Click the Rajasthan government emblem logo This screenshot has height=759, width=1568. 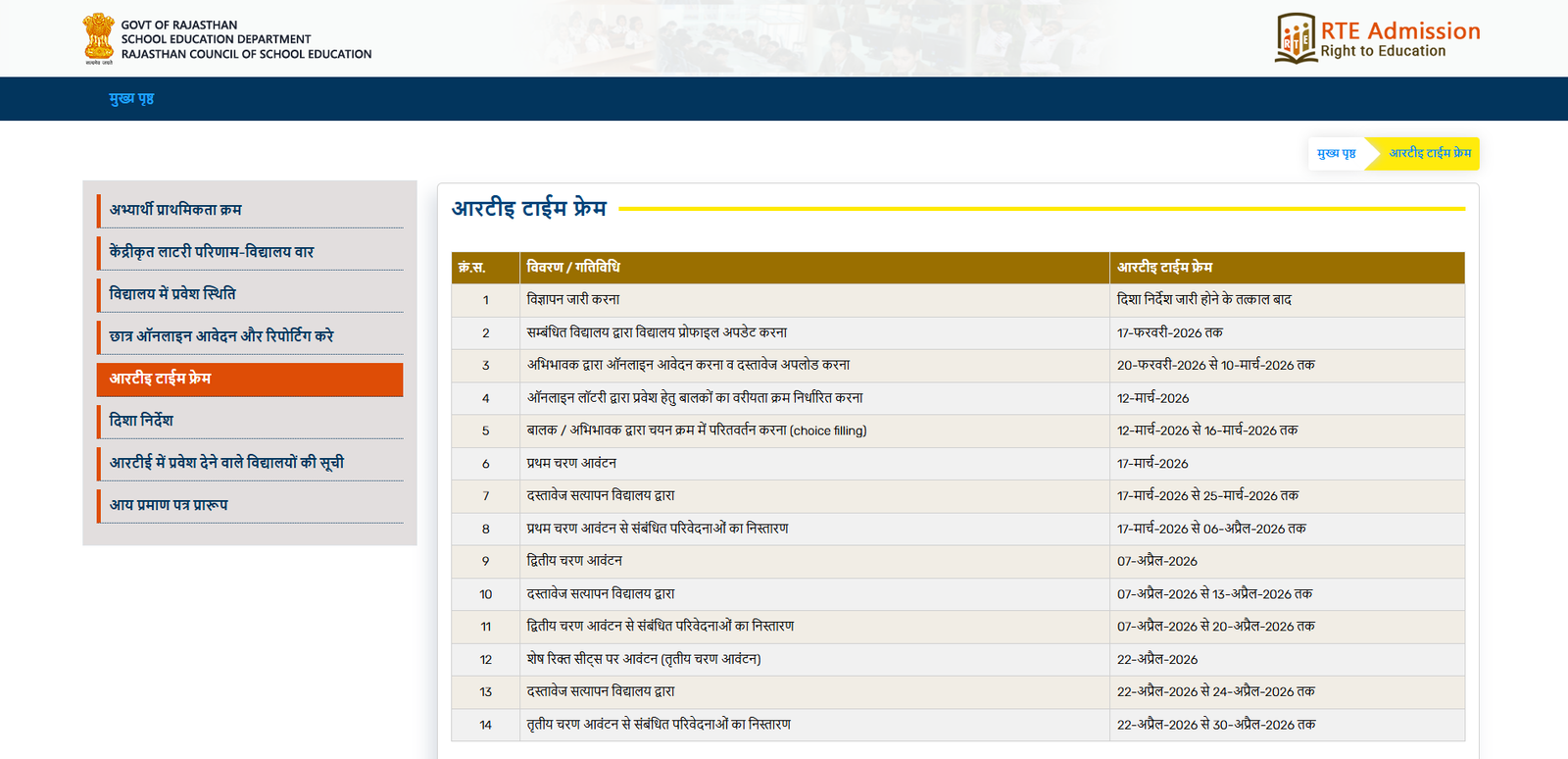pyautogui.click(x=98, y=38)
